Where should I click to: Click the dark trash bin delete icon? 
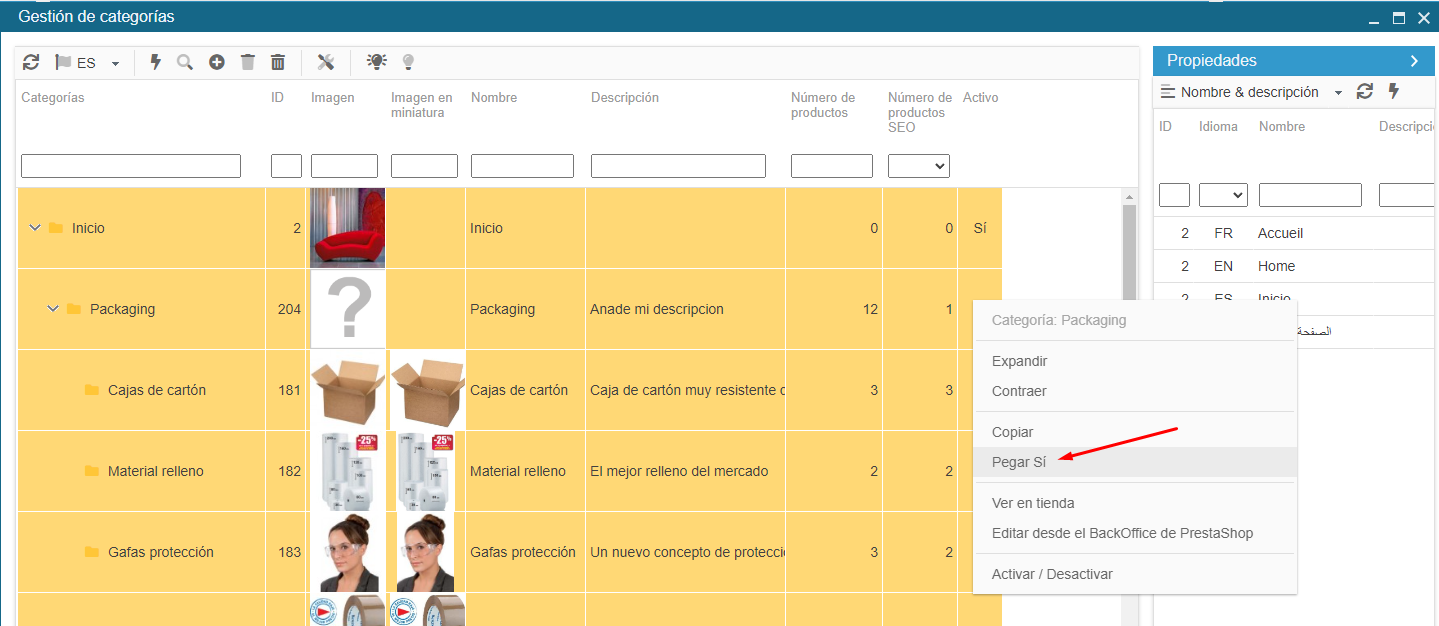[x=278, y=62]
